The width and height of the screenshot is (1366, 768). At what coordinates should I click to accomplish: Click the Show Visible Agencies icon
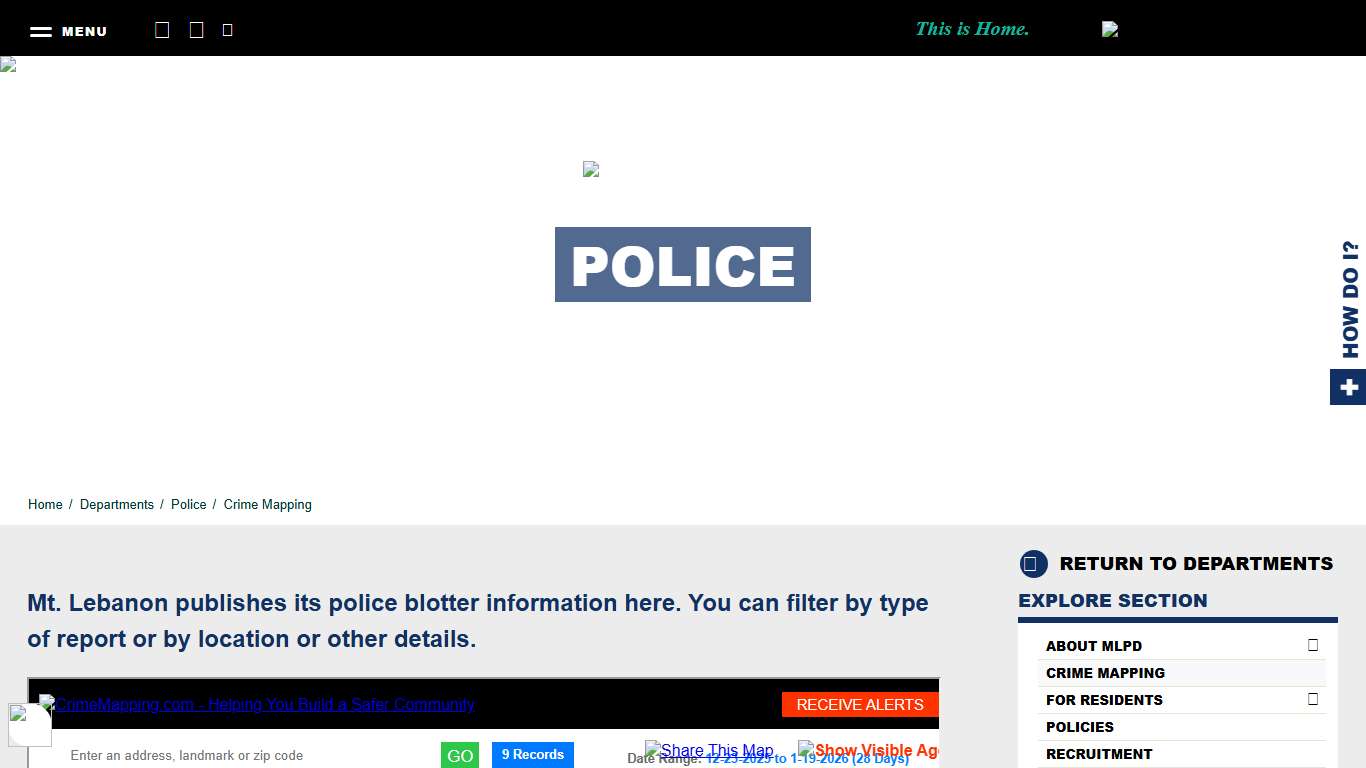(x=806, y=749)
